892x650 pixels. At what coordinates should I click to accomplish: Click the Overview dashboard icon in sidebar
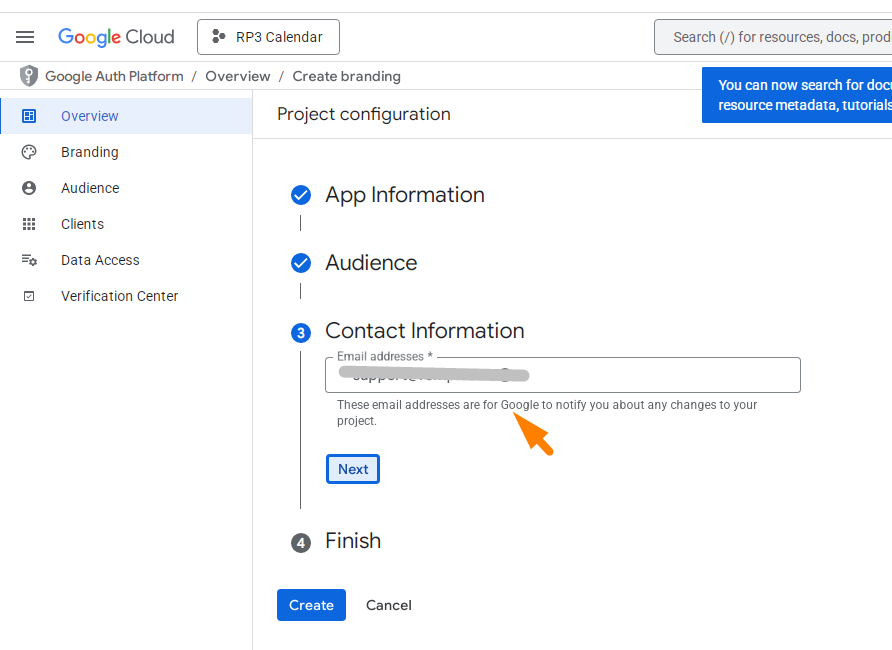tap(29, 116)
